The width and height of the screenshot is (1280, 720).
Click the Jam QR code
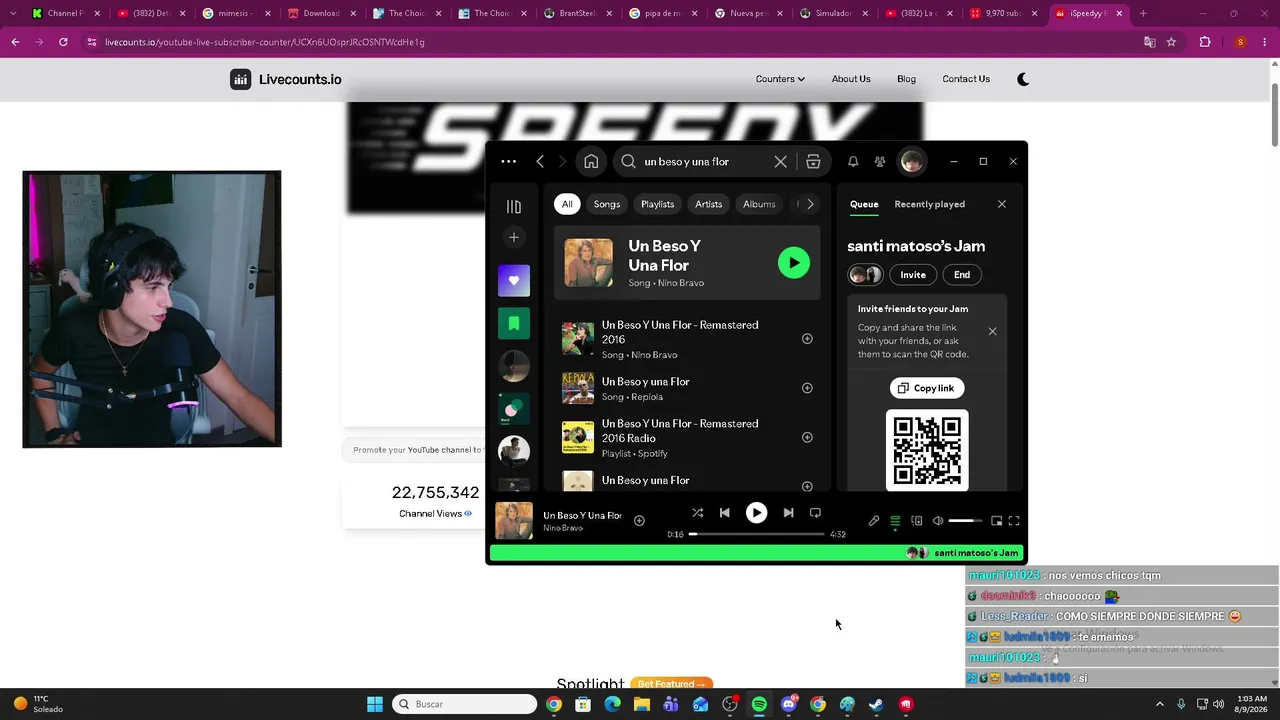(x=927, y=450)
